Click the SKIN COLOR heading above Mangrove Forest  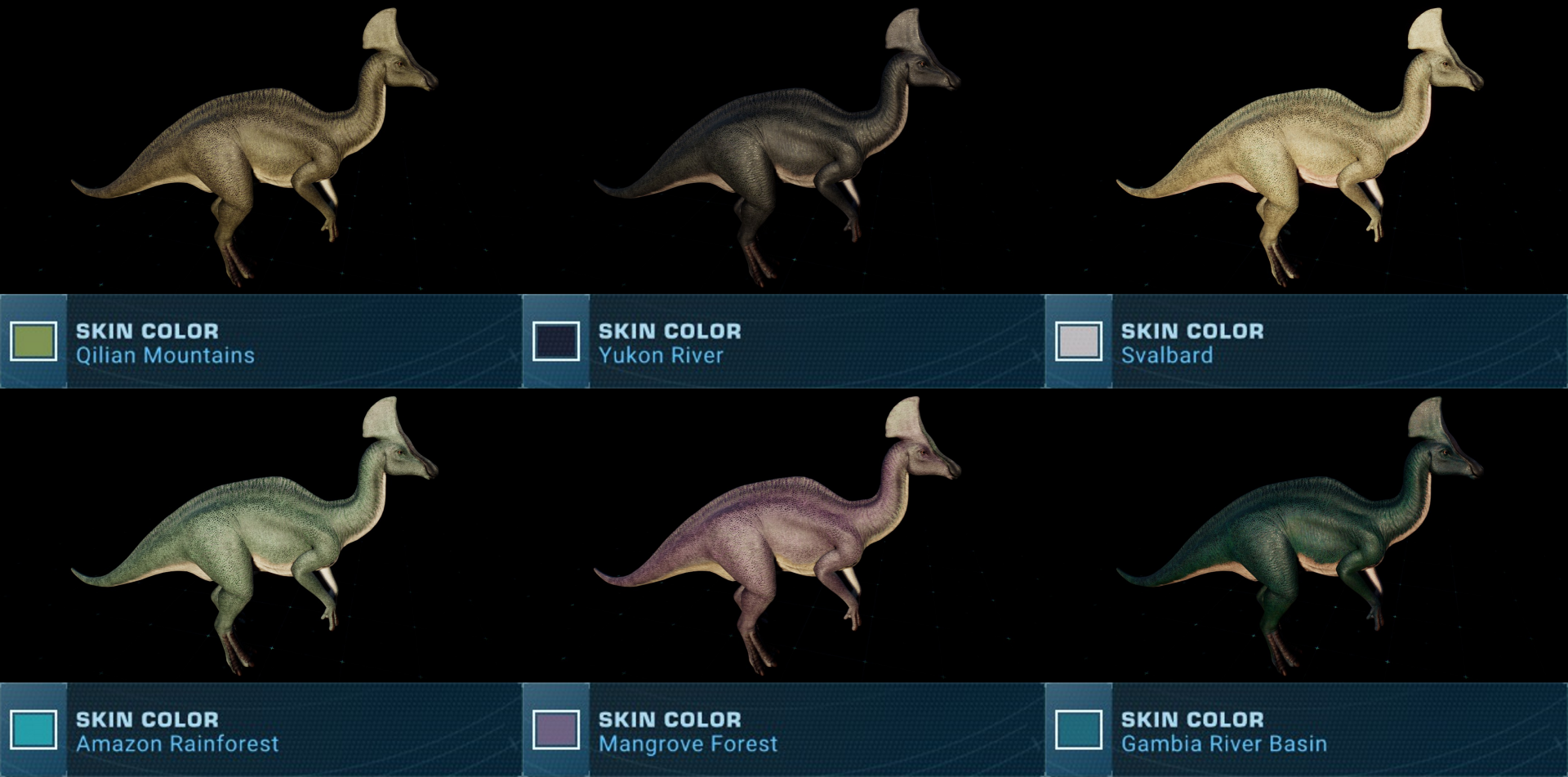click(670, 719)
